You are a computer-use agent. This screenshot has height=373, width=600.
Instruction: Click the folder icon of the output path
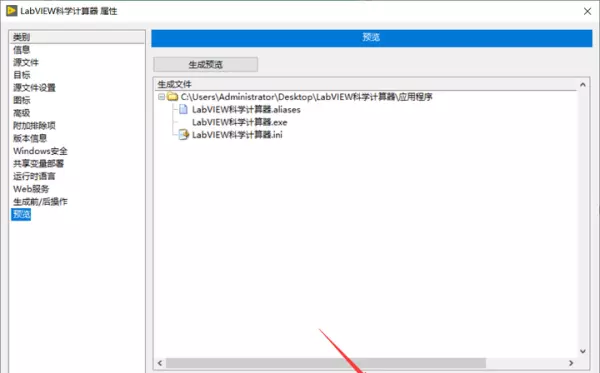173,96
